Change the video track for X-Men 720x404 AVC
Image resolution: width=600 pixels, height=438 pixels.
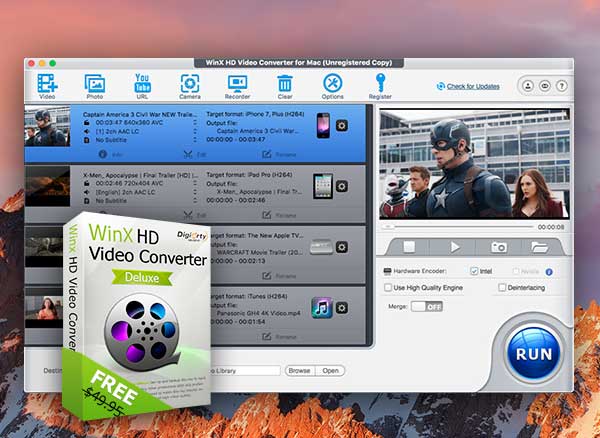(195, 184)
